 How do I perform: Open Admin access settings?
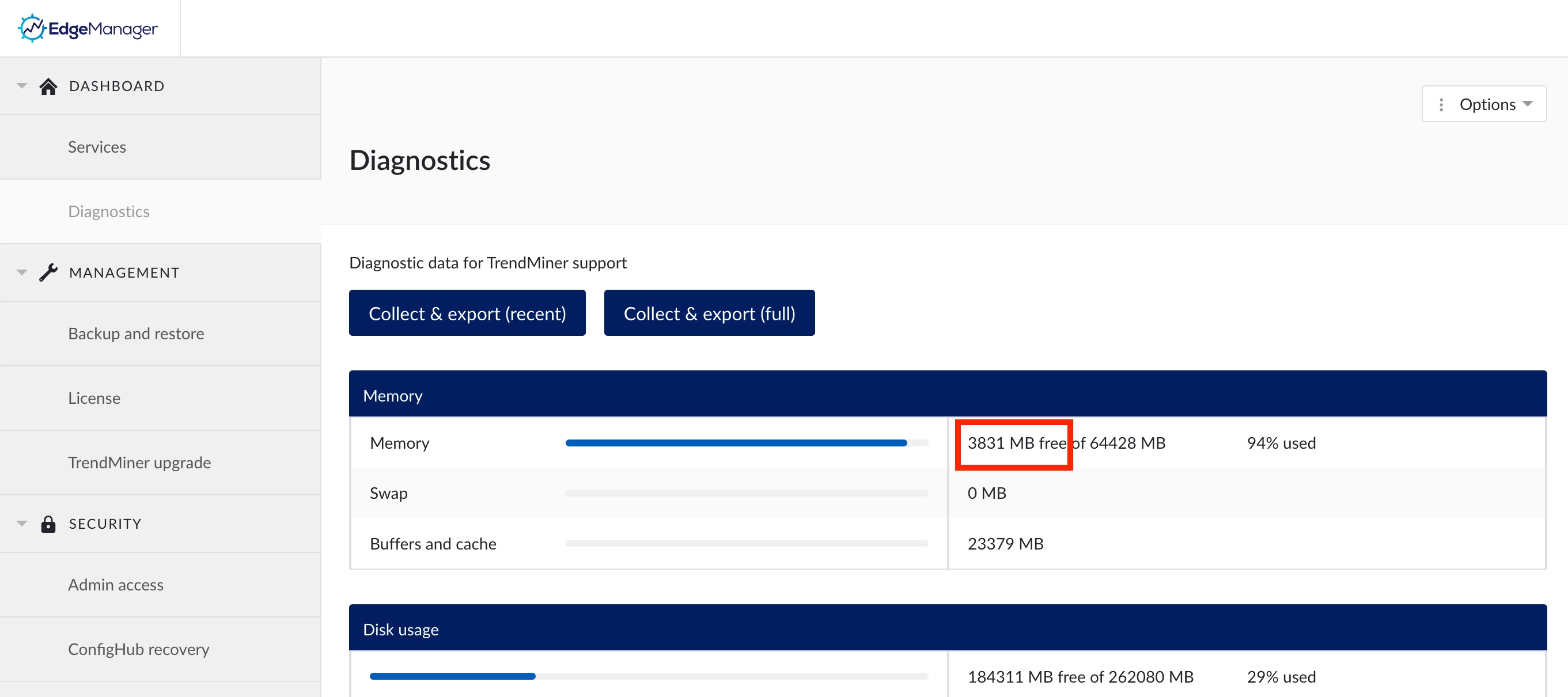click(x=116, y=584)
